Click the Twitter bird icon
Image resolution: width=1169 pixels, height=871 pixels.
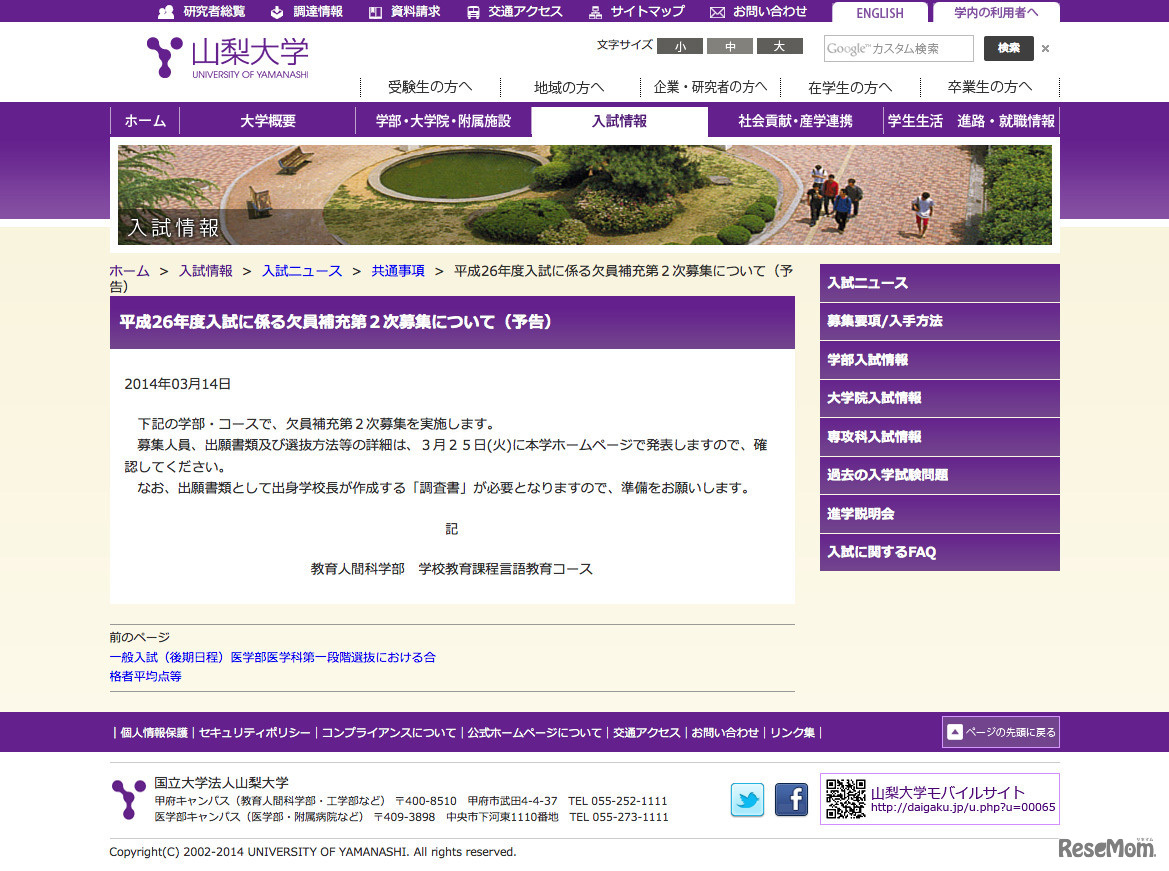[x=747, y=799]
